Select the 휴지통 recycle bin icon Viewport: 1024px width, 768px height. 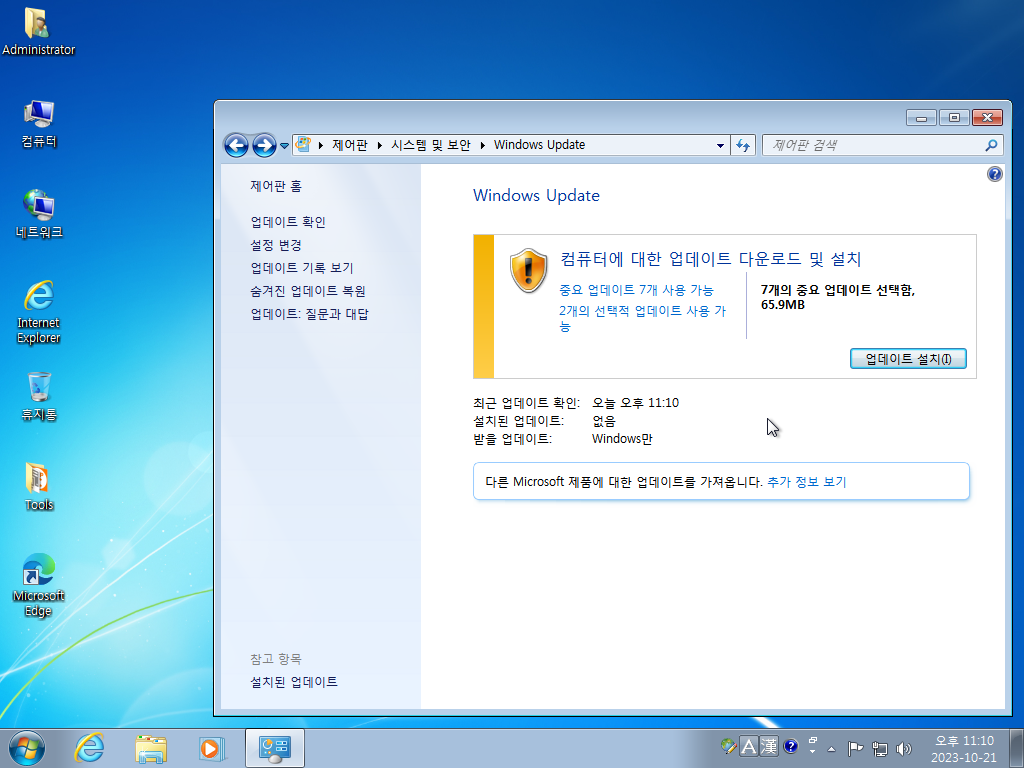[39, 396]
